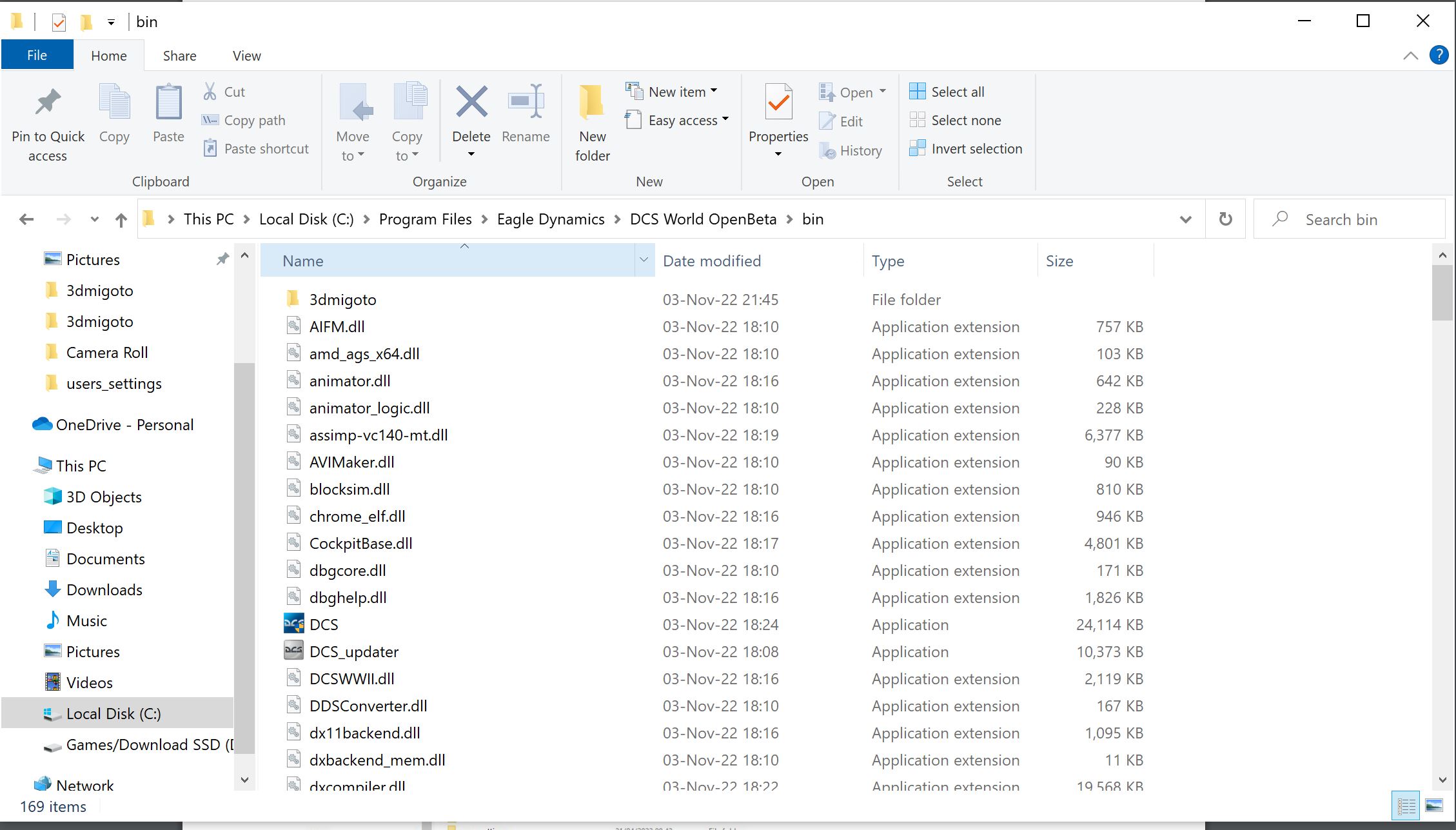
Task: Select the DCS application icon
Action: pos(293,624)
